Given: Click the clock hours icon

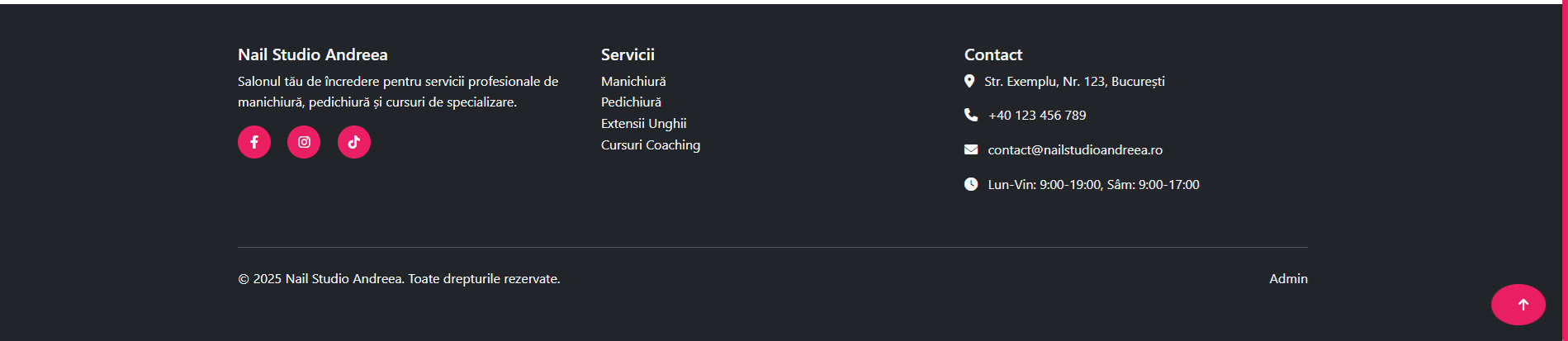Looking at the screenshot, I should coord(971,184).
